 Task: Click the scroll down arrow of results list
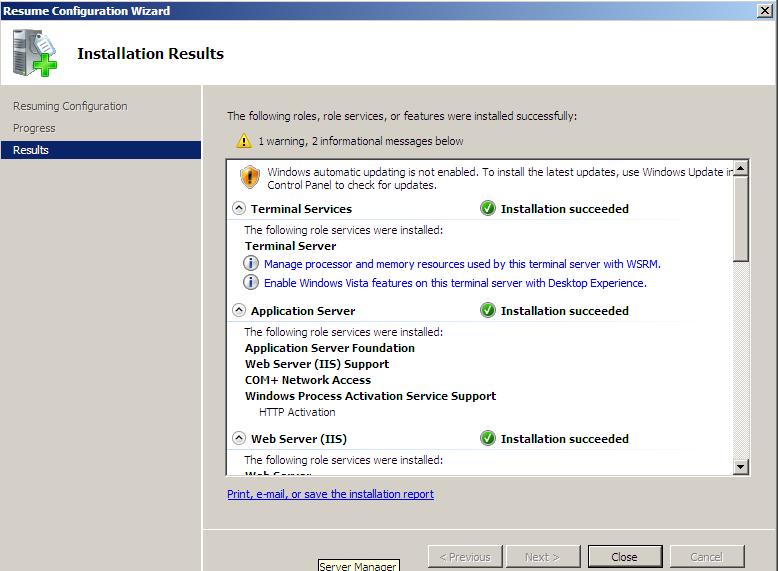(x=740, y=466)
